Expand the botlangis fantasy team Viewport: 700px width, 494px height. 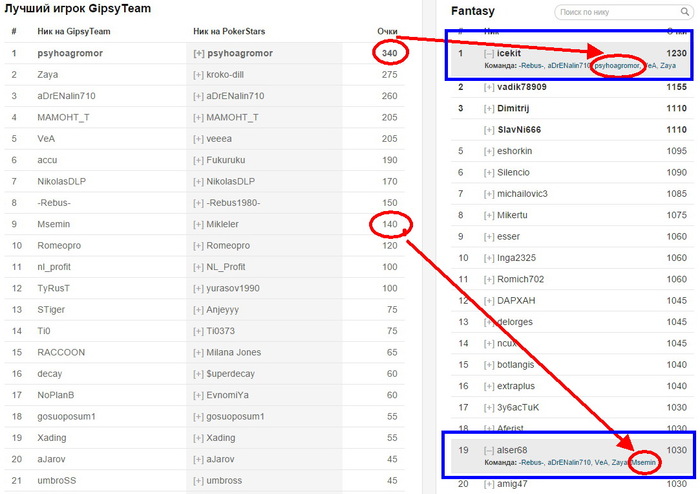point(489,365)
